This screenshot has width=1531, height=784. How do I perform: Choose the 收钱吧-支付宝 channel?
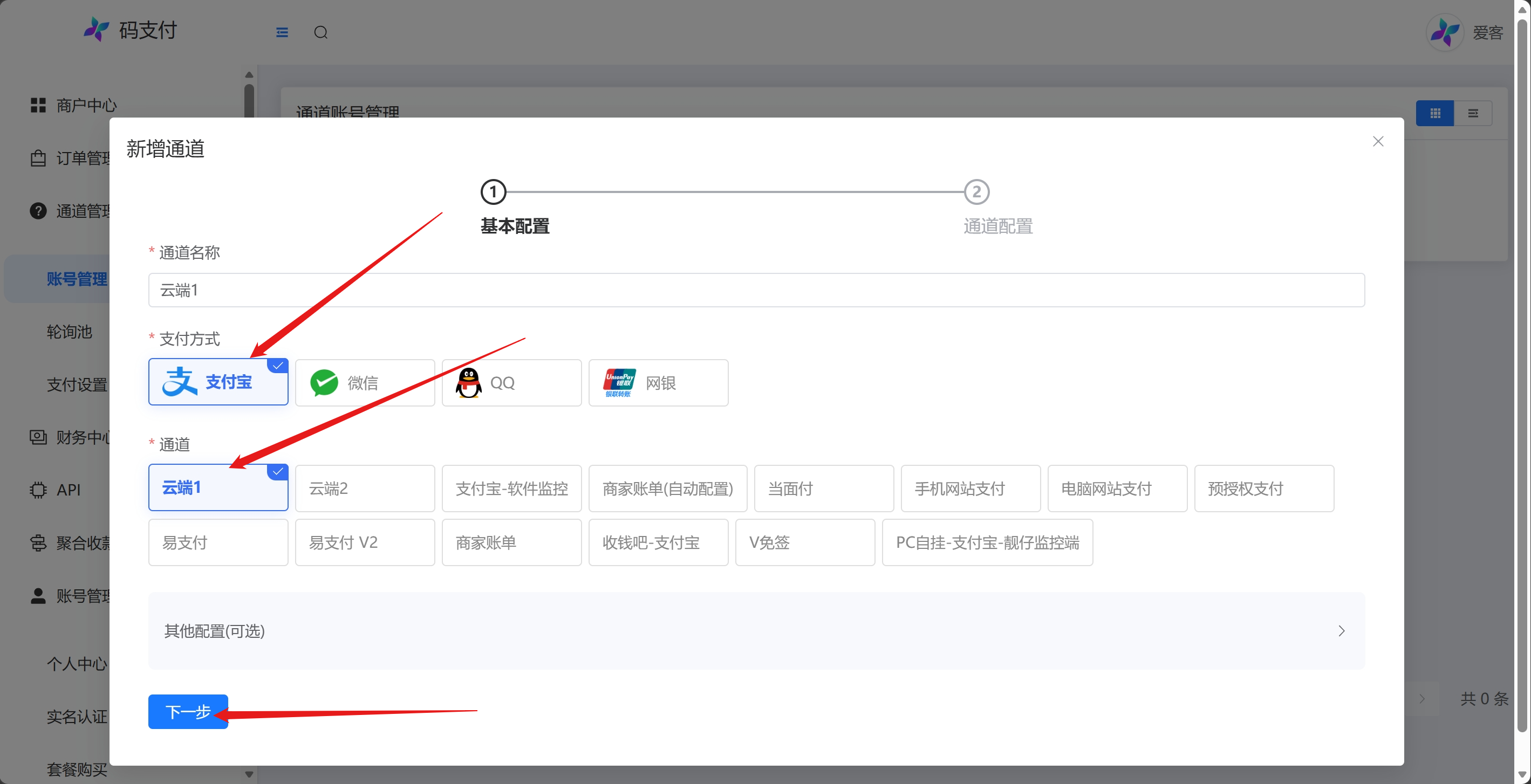pos(659,542)
